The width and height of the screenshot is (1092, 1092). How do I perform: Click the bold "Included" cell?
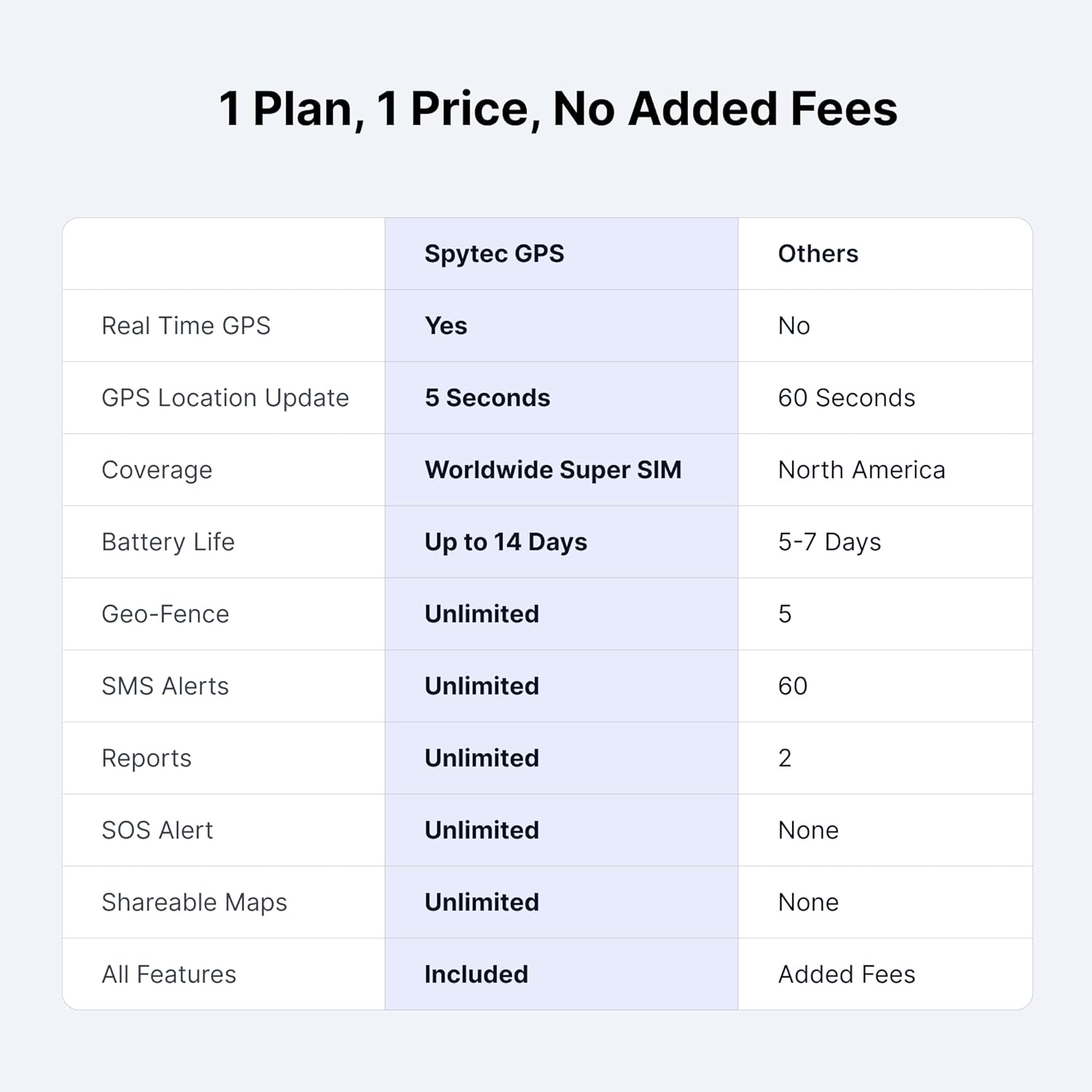pos(476,974)
